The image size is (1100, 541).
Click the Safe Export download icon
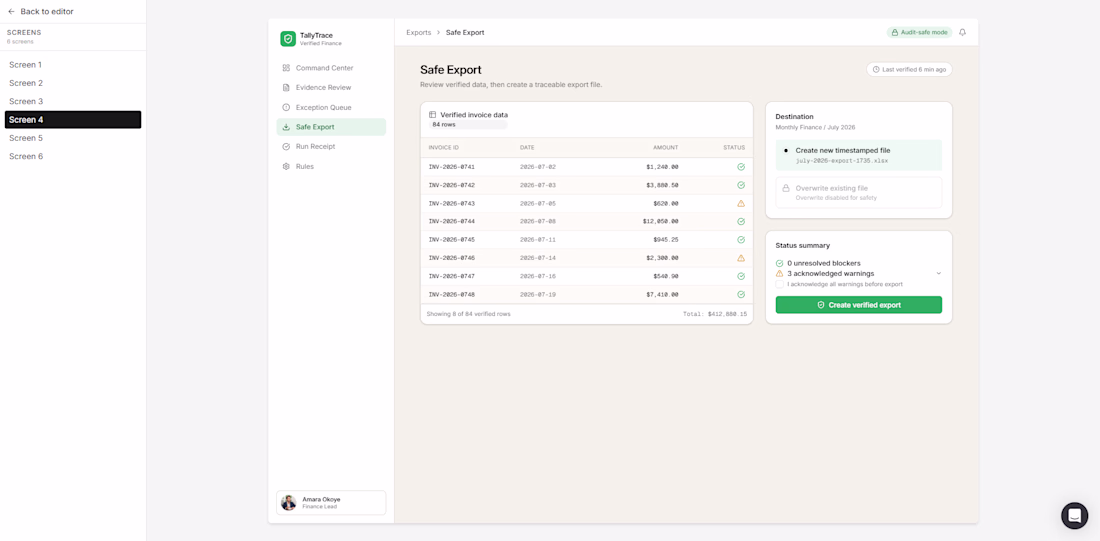tap(286, 127)
